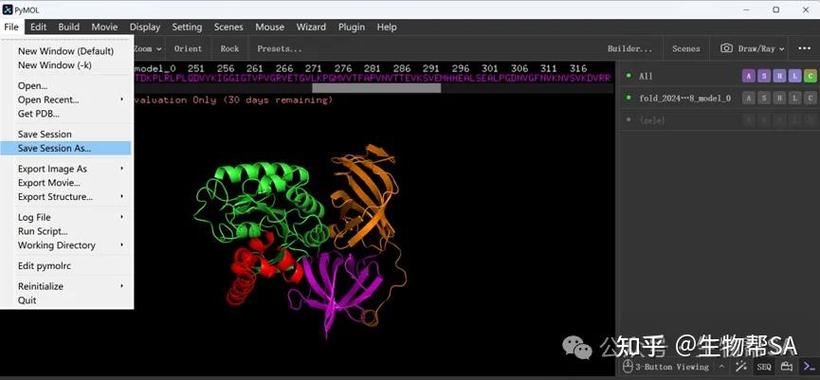
Task: Click the PyMOL logo in title bar
Action: pyautogui.click(x=7, y=9)
